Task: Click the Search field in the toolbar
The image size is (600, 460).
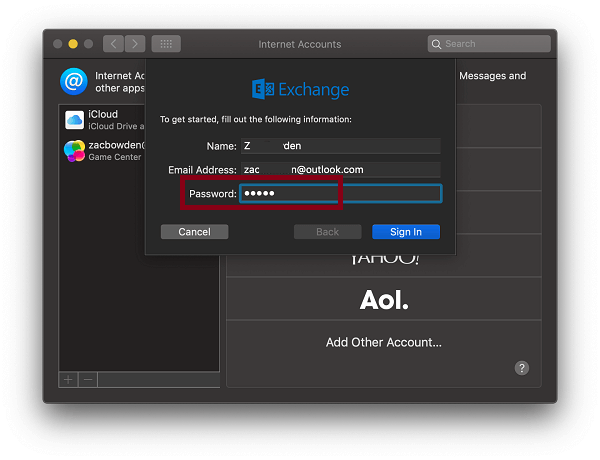Action: click(489, 44)
